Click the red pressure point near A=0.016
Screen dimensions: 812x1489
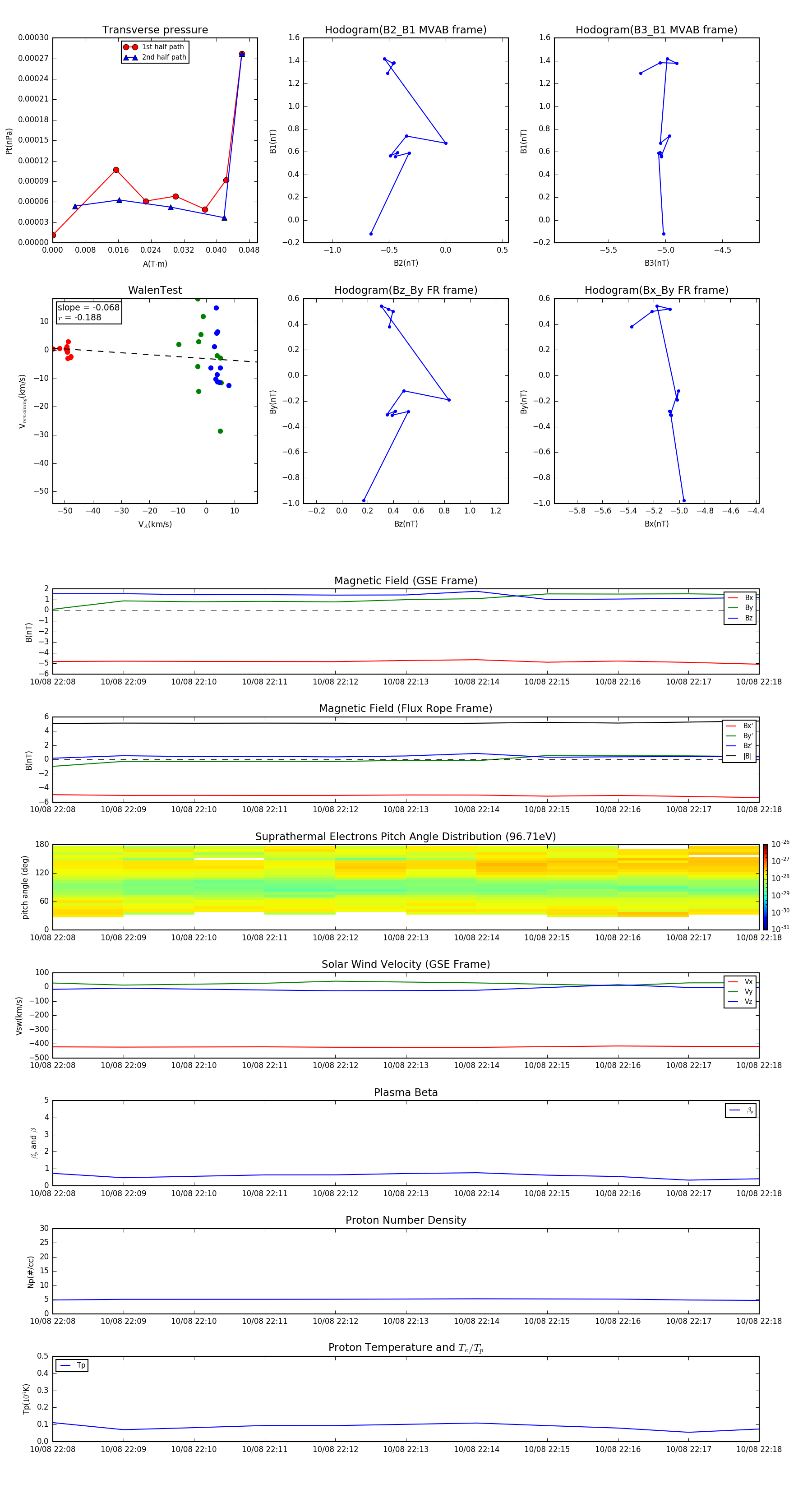click(x=116, y=170)
